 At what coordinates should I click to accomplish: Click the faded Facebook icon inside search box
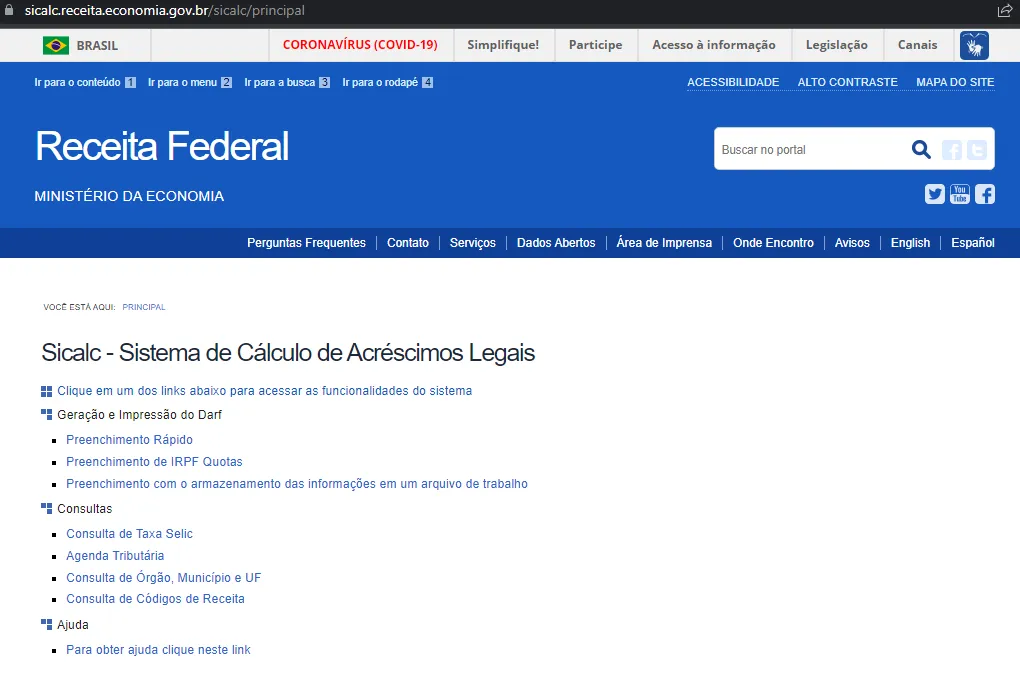[x=951, y=150]
